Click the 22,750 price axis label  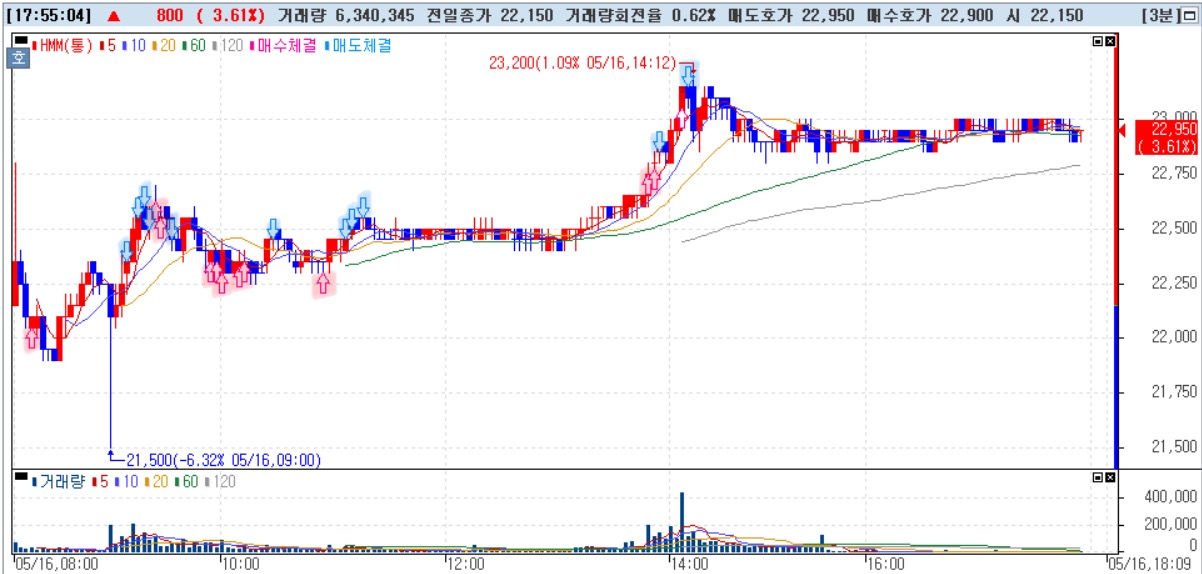click(1173, 173)
